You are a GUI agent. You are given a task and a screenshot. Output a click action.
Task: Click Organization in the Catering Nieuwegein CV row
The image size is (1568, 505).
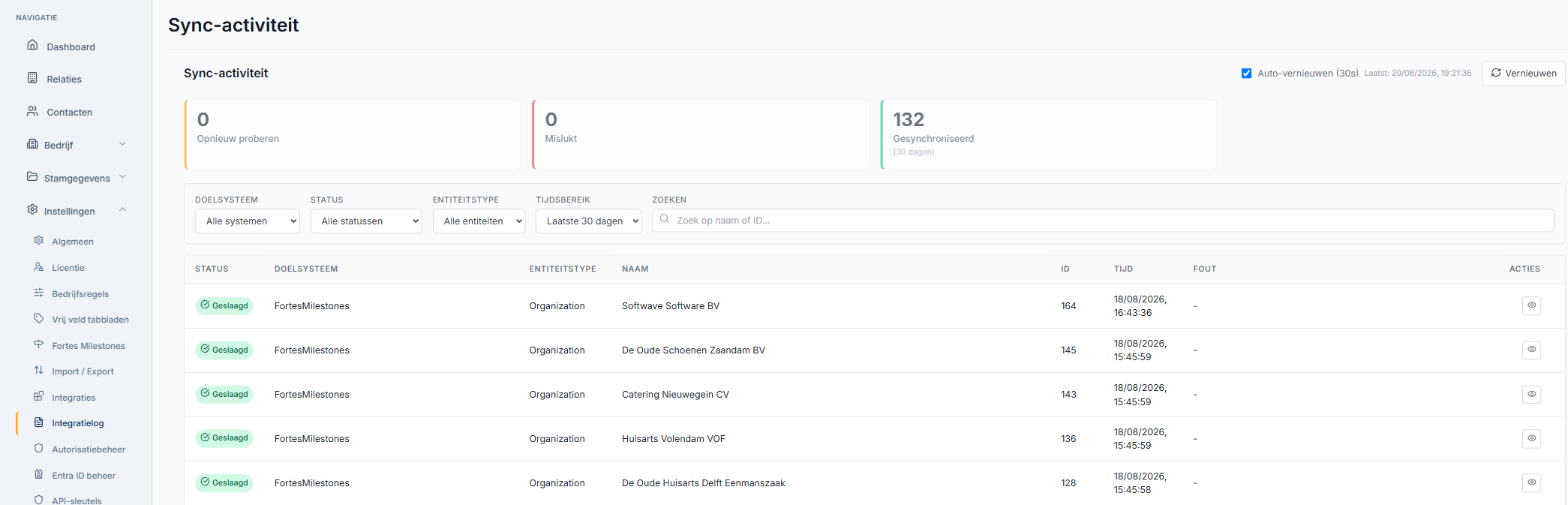tap(557, 394)
